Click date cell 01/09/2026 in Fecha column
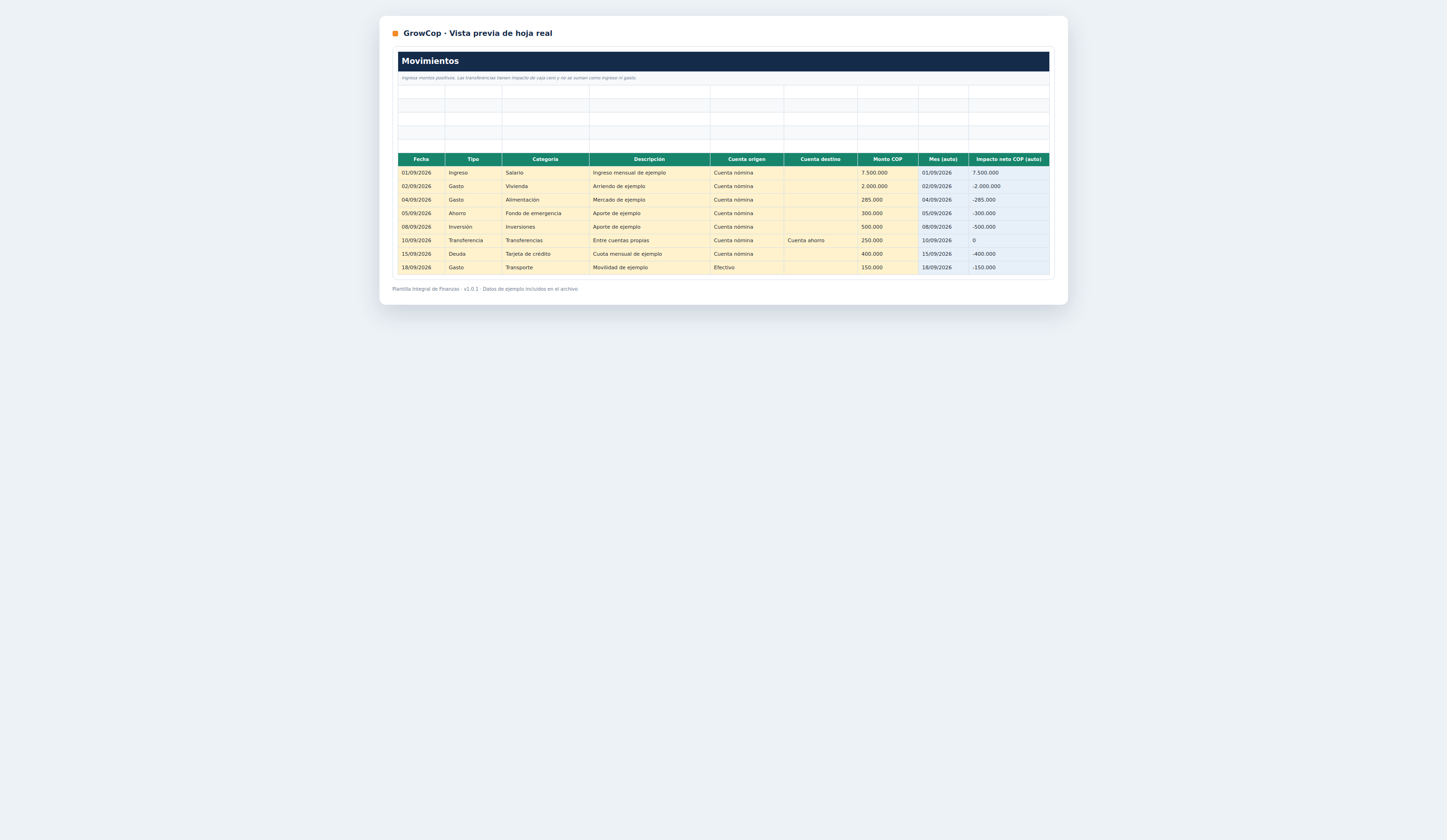The image size is (1447, 840). (421, 174)
